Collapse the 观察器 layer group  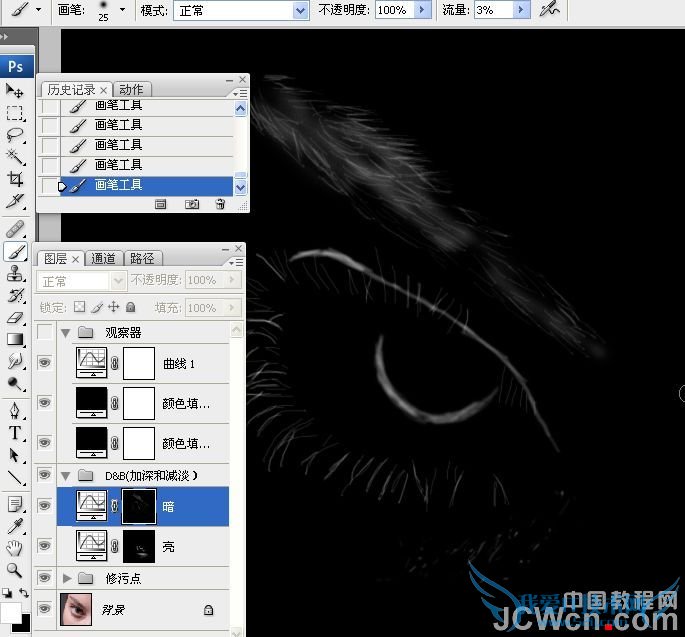[66, 333]
